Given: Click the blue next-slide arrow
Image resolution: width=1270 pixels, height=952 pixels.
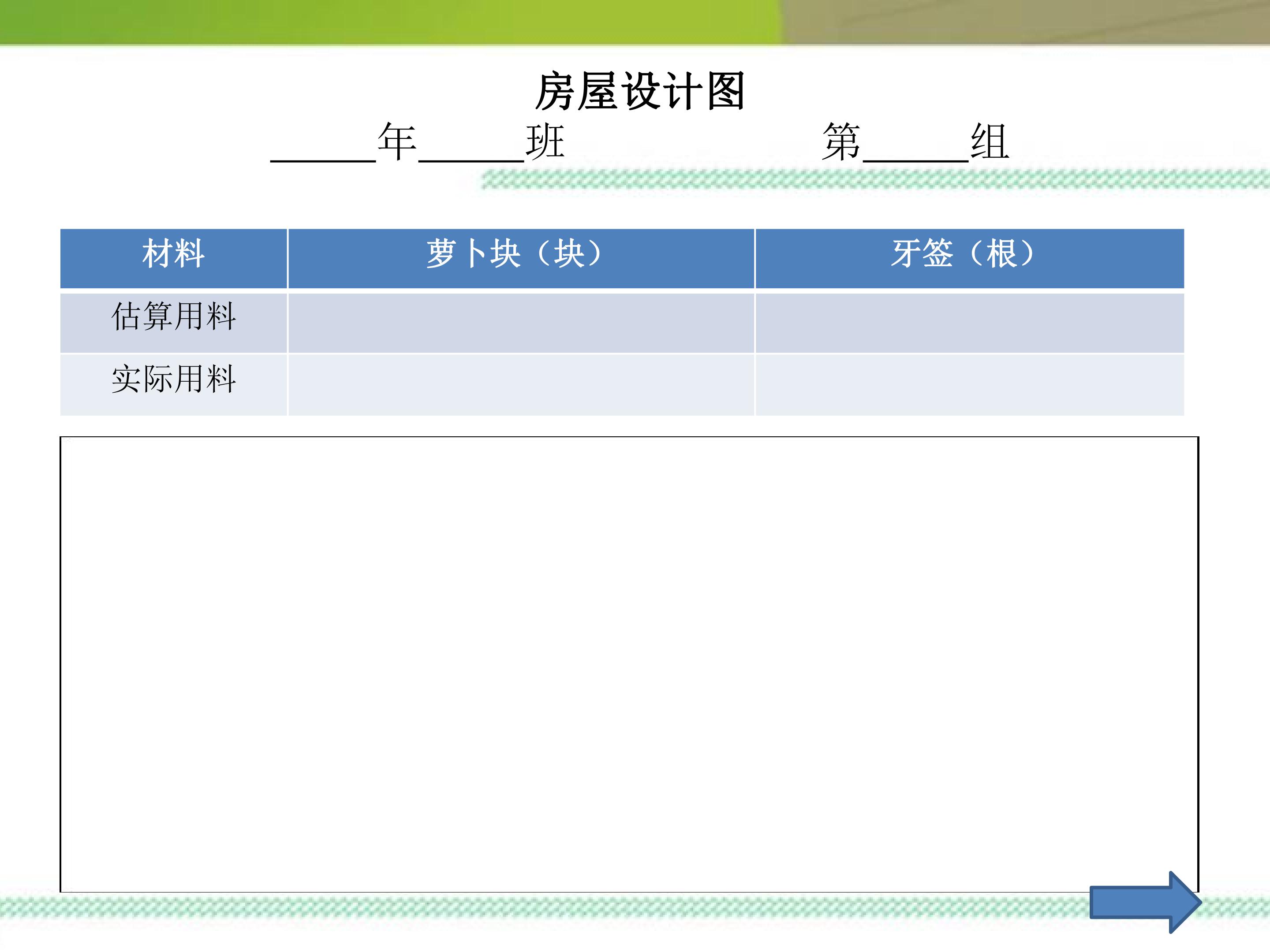Looking at the screenshot, I should click(1145, 902).
